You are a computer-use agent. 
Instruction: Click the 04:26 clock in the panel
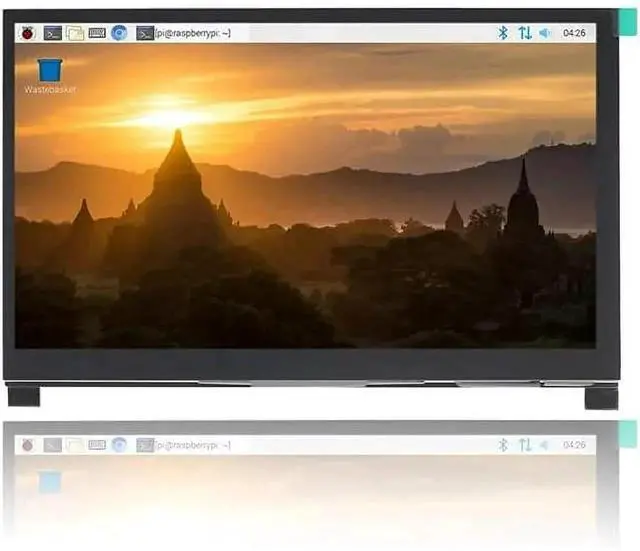(575, 33)
